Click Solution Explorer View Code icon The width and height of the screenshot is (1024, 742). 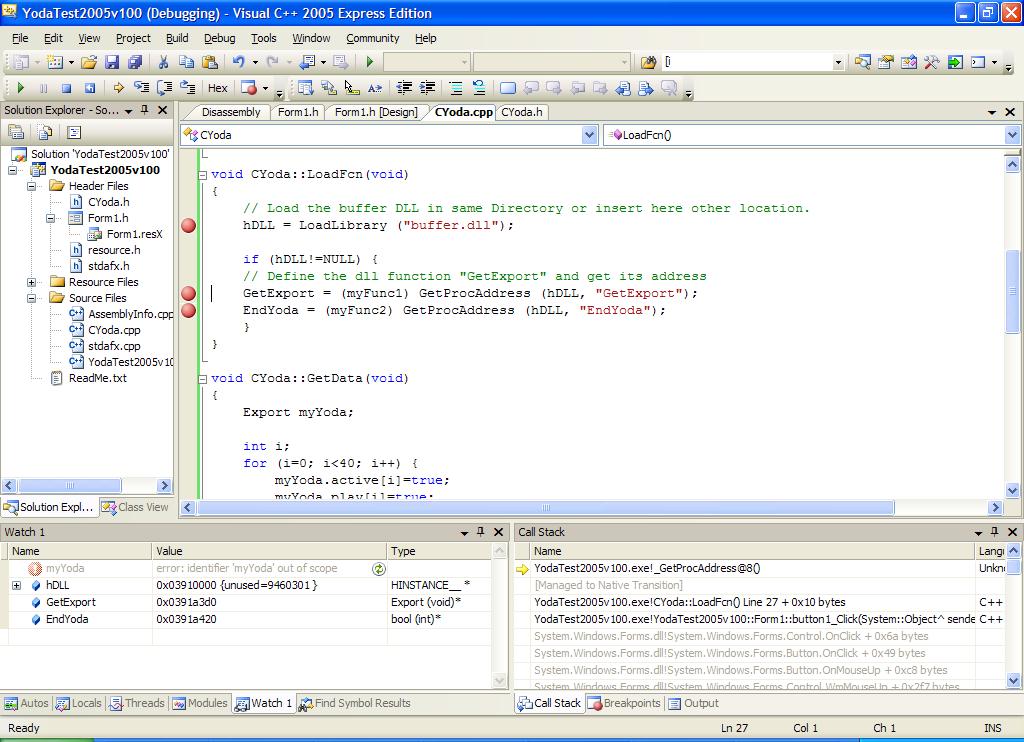[x=74, y=133]
